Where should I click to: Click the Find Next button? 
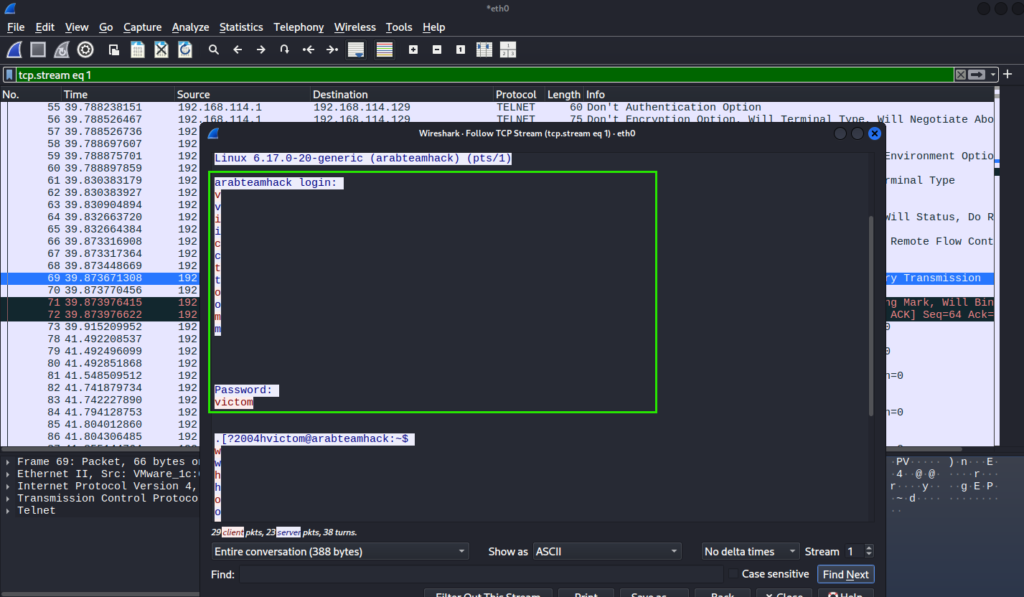(x=845, y=574)
